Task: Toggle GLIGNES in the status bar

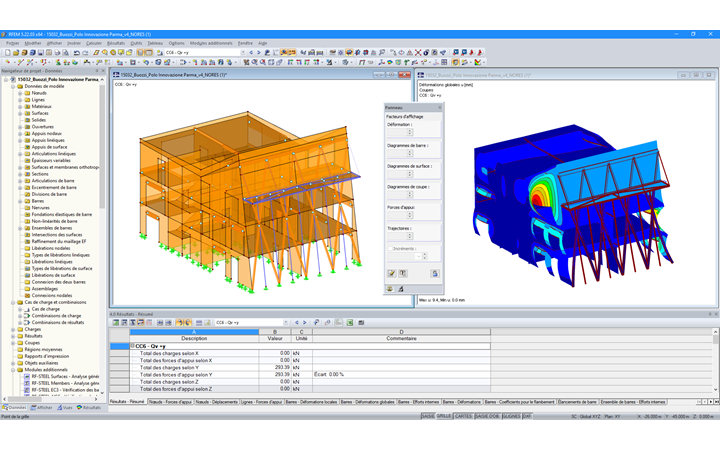Action: pos(511,416)
